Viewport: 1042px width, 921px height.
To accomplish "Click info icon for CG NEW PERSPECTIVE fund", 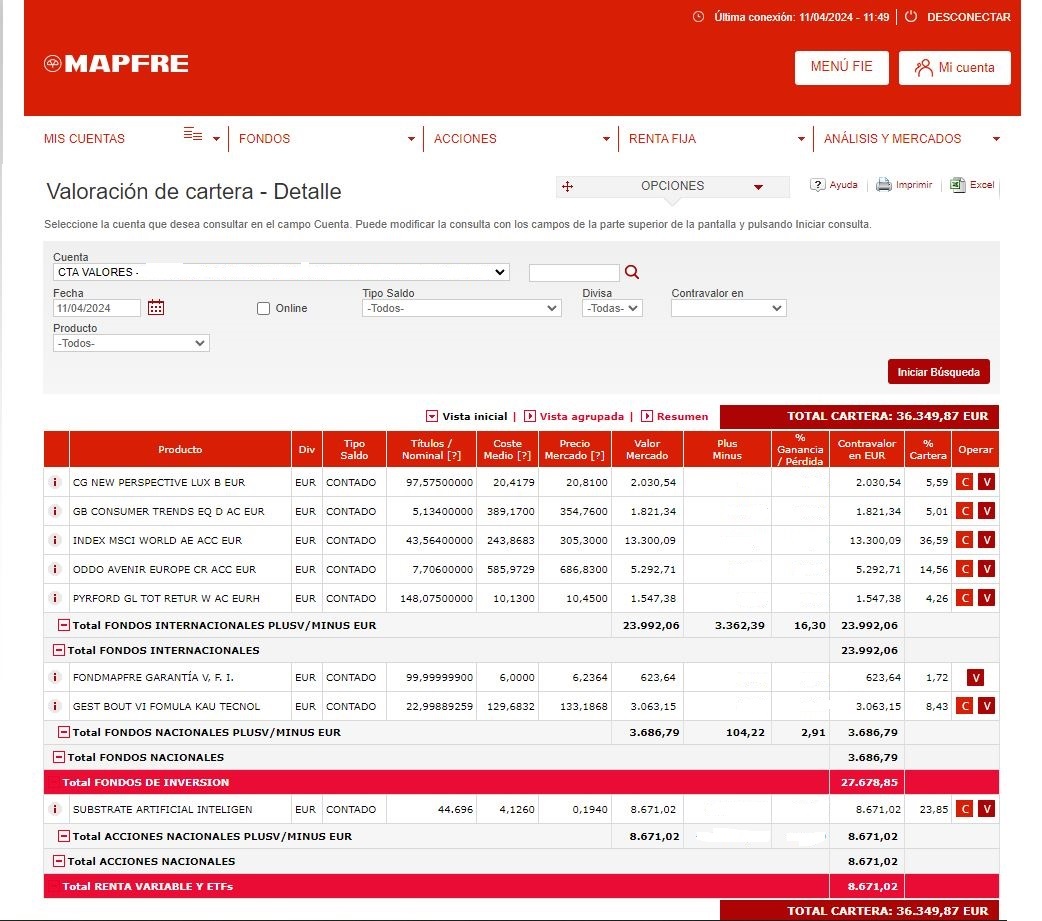I will click(x=56, y=482).
